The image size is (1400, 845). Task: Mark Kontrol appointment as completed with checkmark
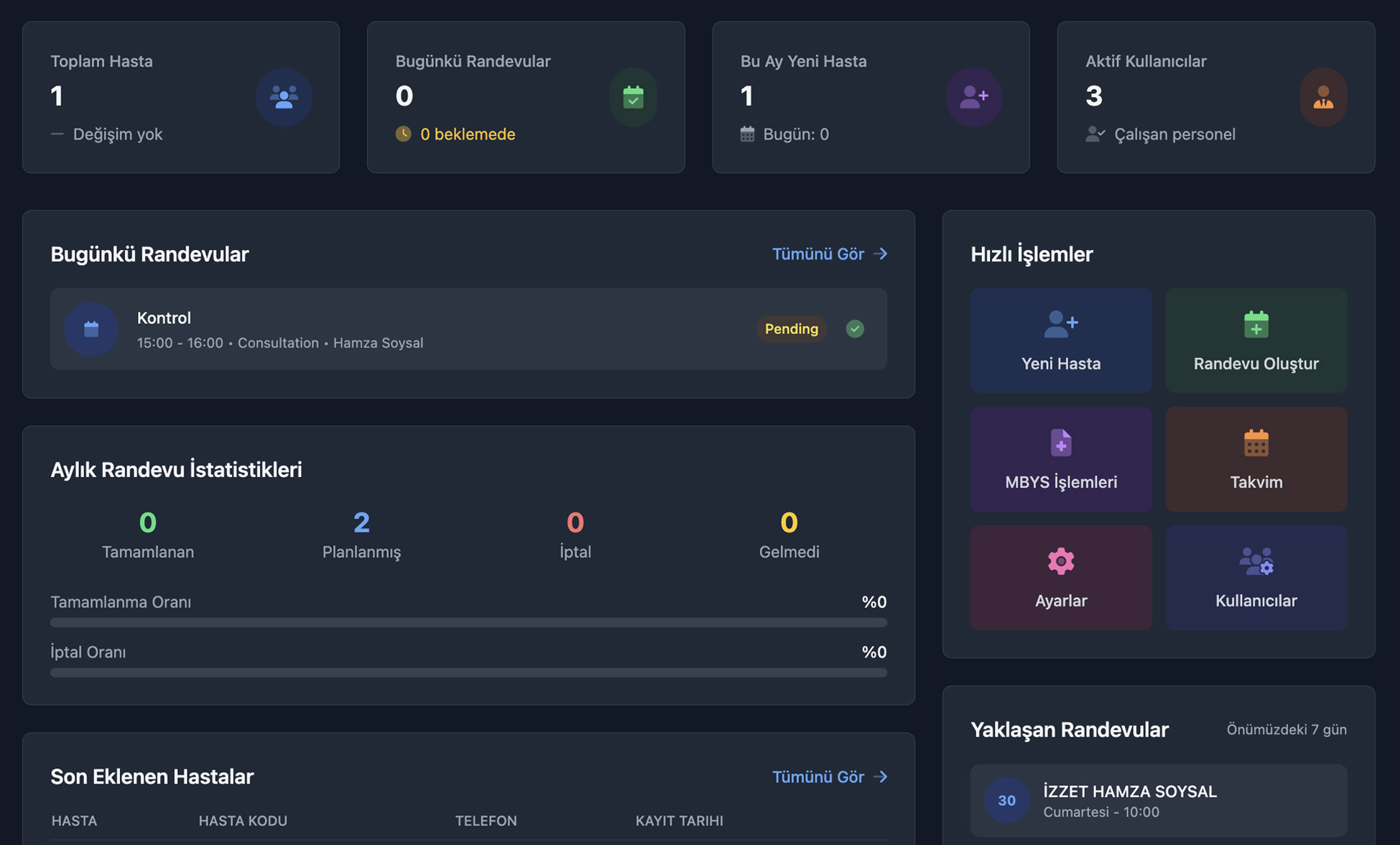click(x=854, y=329)
